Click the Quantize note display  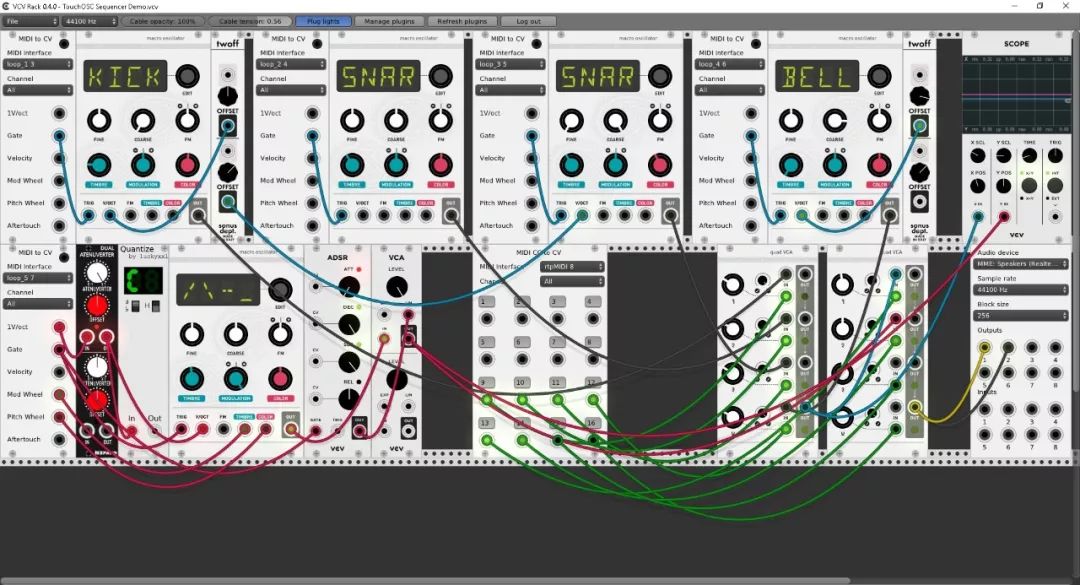[x=143, y=281]
